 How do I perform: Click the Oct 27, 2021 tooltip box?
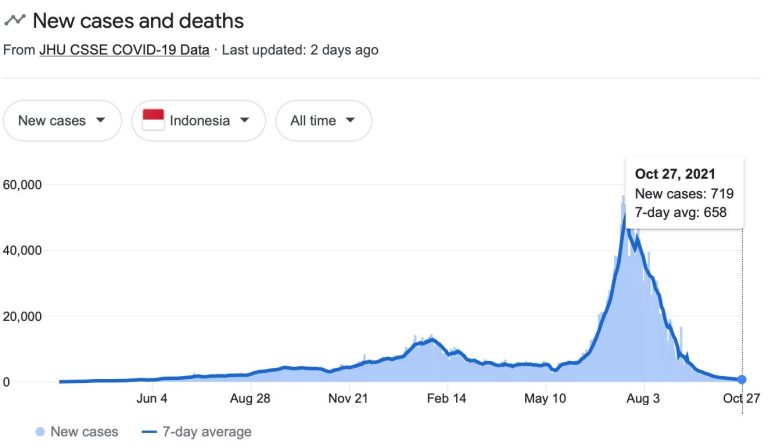pos(683,192)
